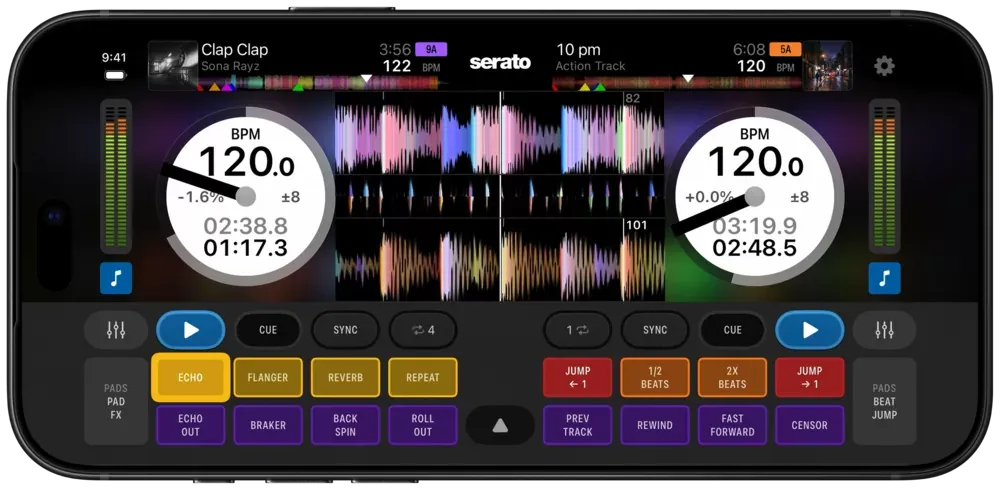Tap left deck elapsed time 01:17.3
The height and width of the screenshot is (490, 1000).
coord(246,248)
